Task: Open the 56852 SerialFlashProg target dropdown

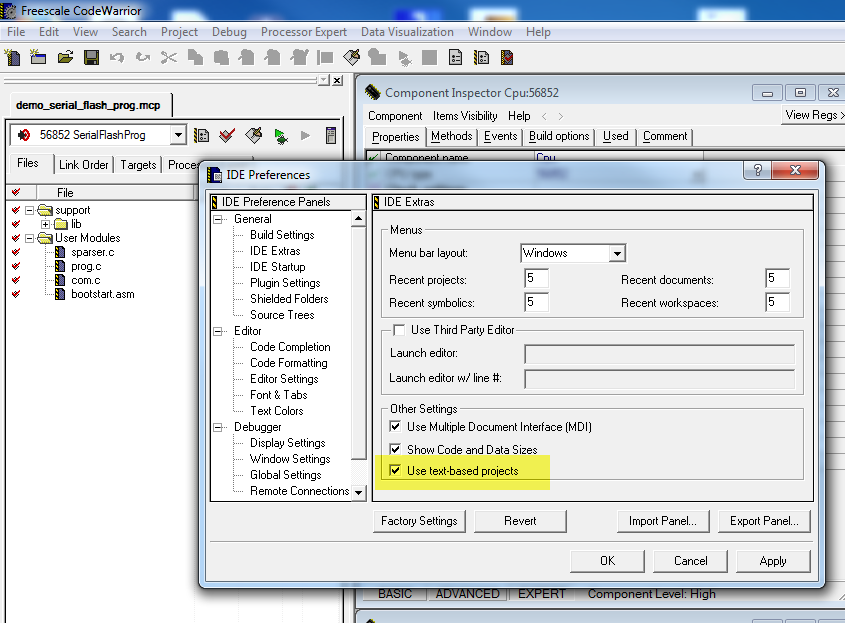Action: 178,135
